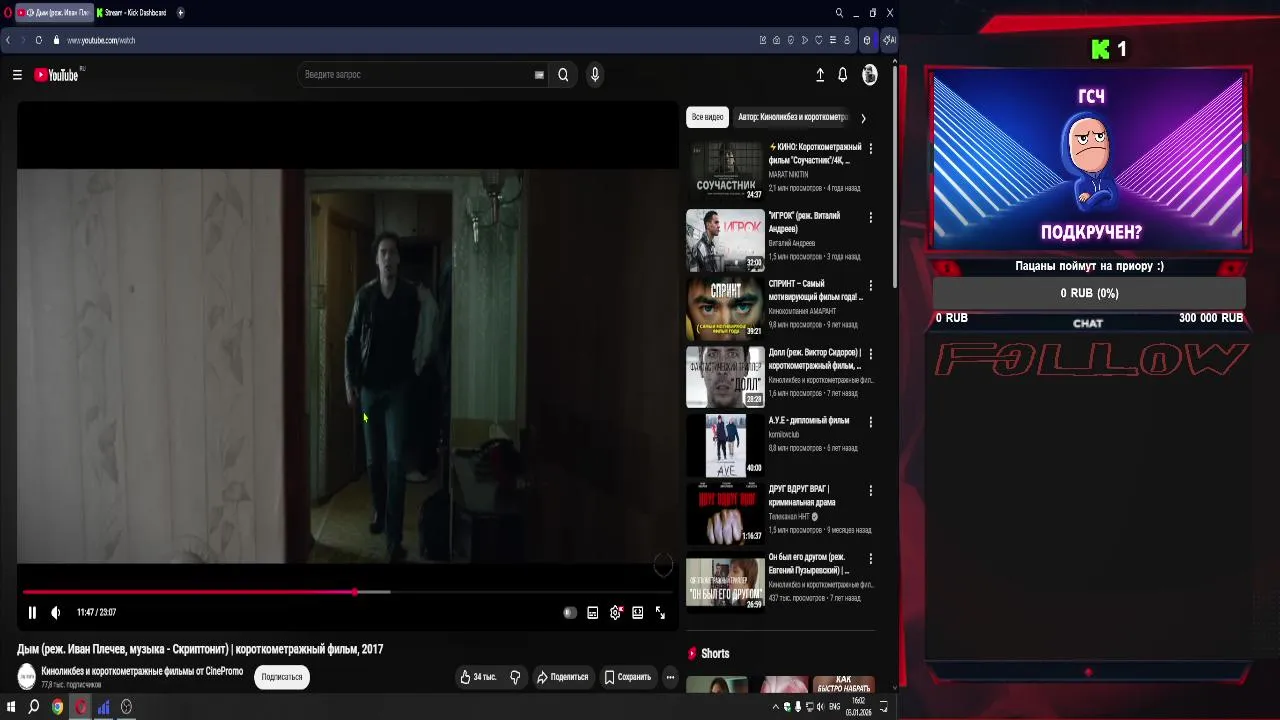1280x720 pixels.
Task: Focus the YouTube search input field
Action: [x=418, y=75]
